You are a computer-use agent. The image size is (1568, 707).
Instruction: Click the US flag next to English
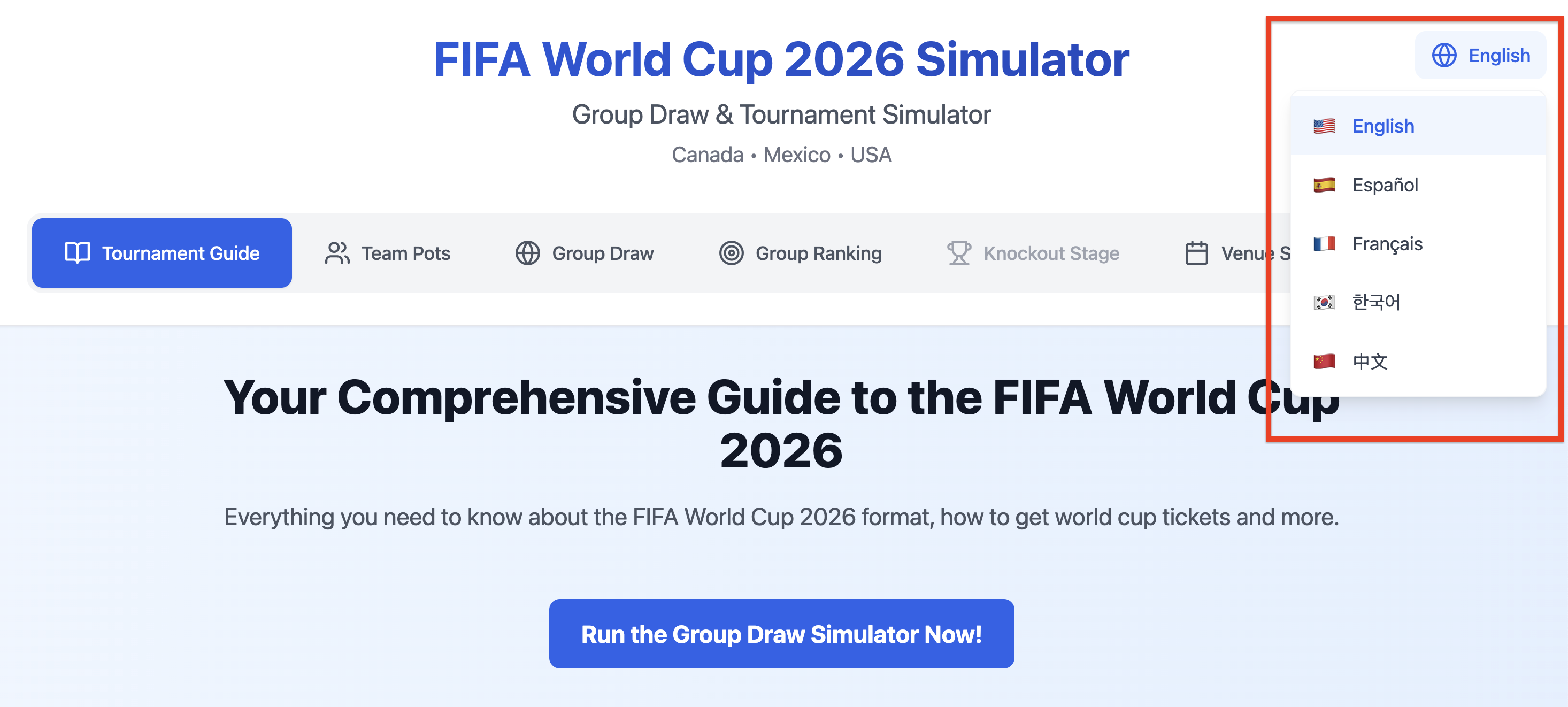1324,126
